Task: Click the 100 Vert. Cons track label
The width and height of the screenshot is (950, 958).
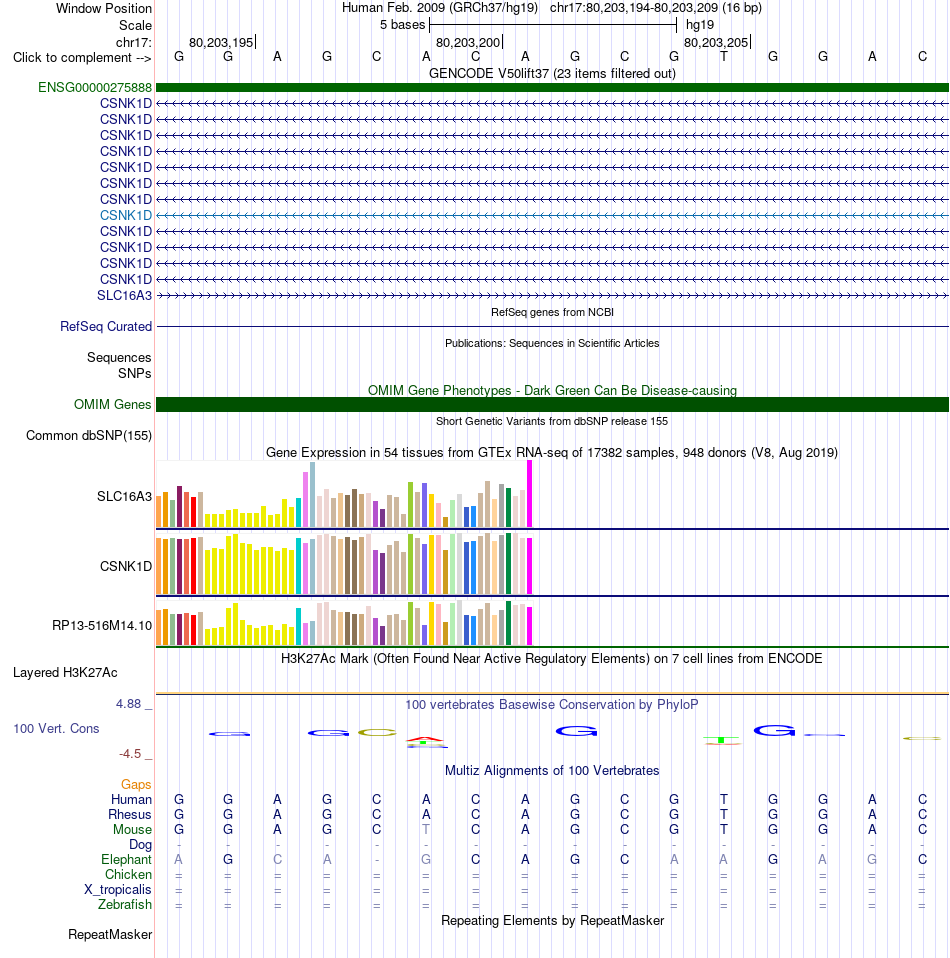Action: [56, 728]
